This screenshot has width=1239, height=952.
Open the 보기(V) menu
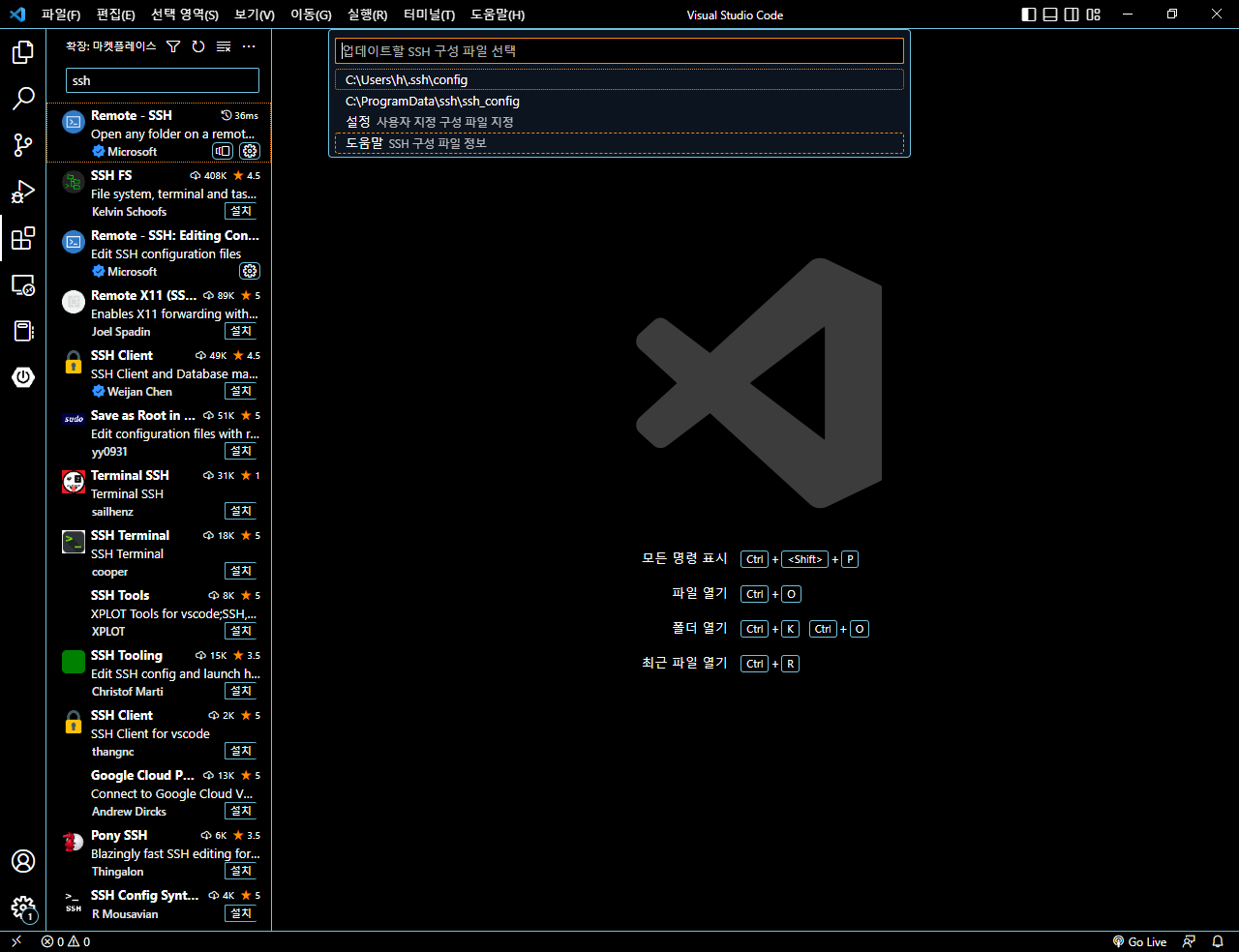pyautogui.click(x=255, y=15)
